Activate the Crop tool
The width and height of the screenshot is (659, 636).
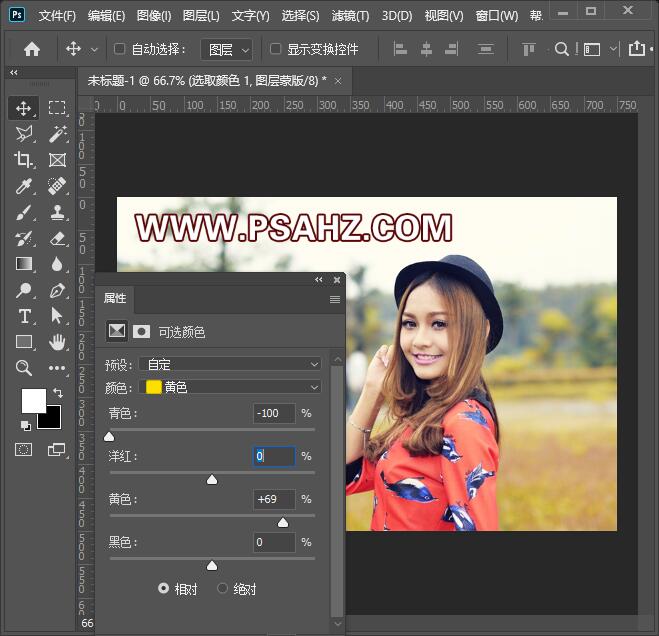(x=24, y=160)
